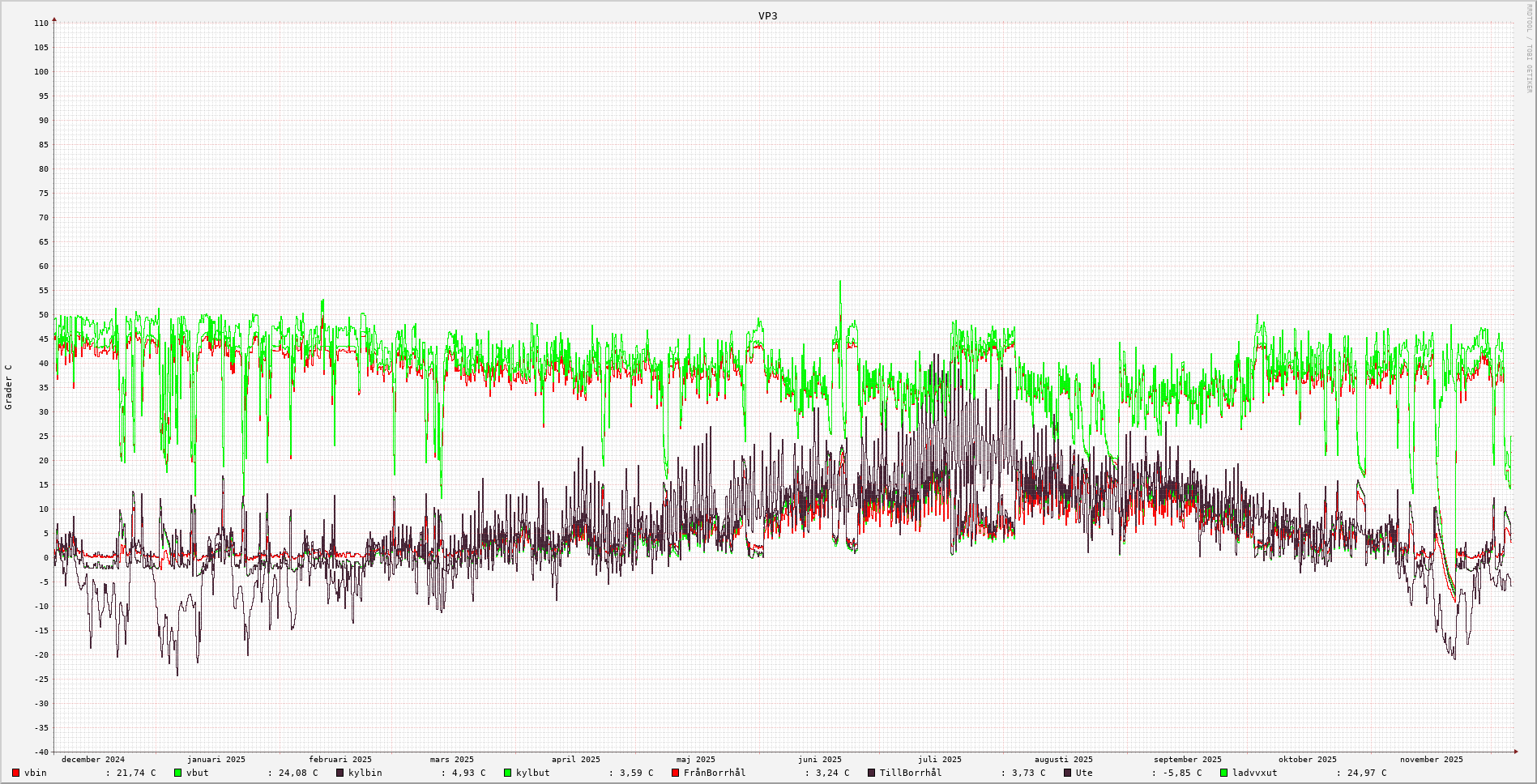Click the red vbin legend swatch

point(15,773)
